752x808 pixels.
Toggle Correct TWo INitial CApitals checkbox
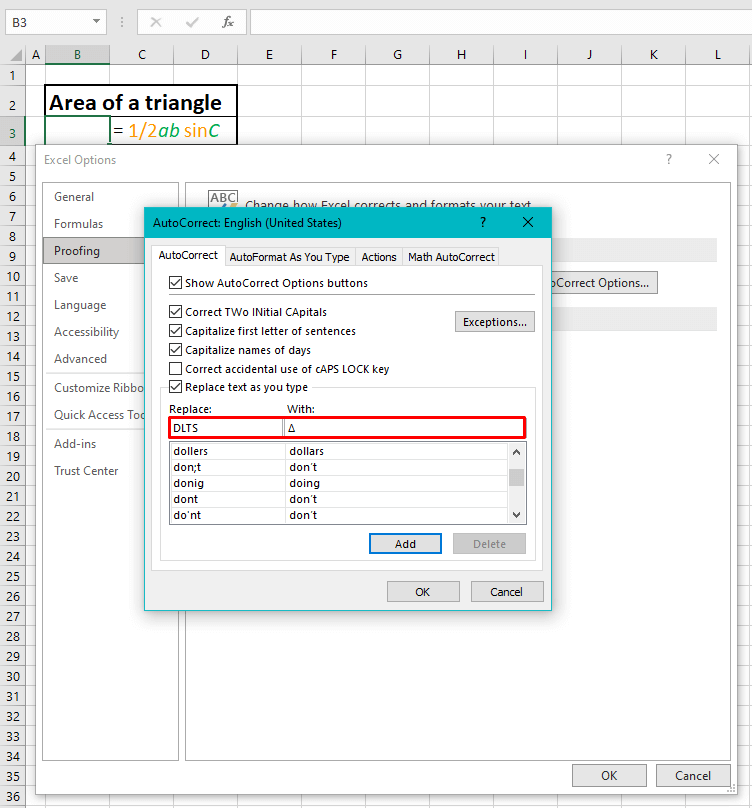[x=175, y=312]
